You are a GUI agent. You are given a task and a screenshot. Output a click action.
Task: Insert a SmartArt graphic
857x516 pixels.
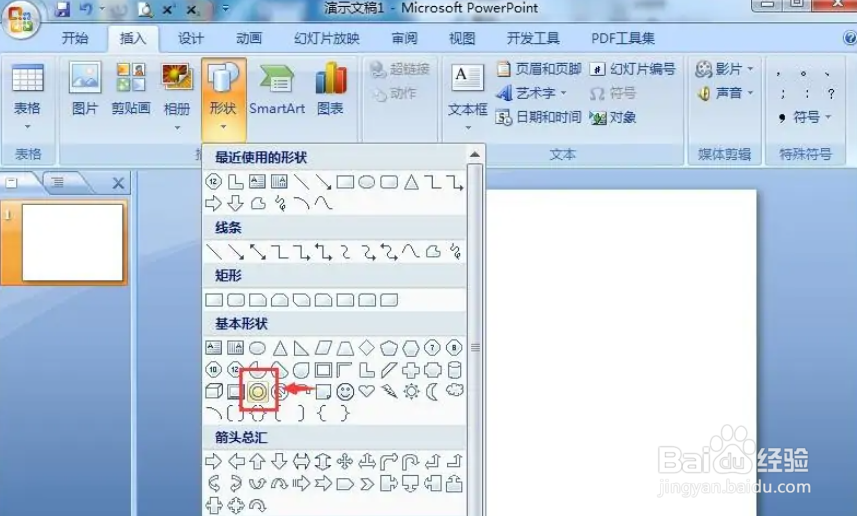click(277, 89)
